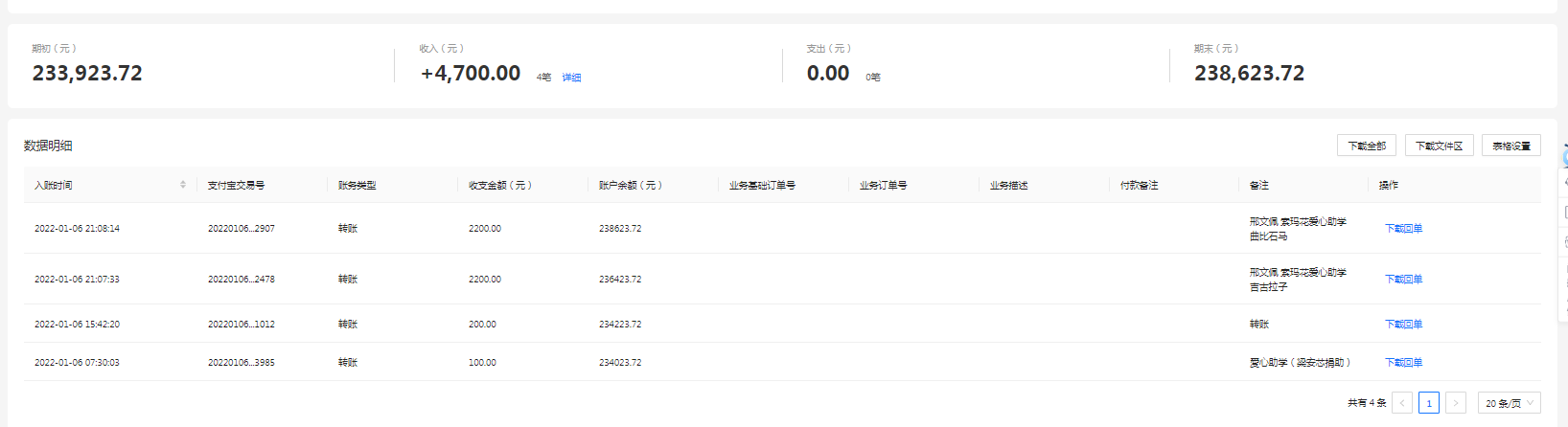Click the balance value 234223.72
Viewport: 1568px width, 427px height.
coord(620,325)
